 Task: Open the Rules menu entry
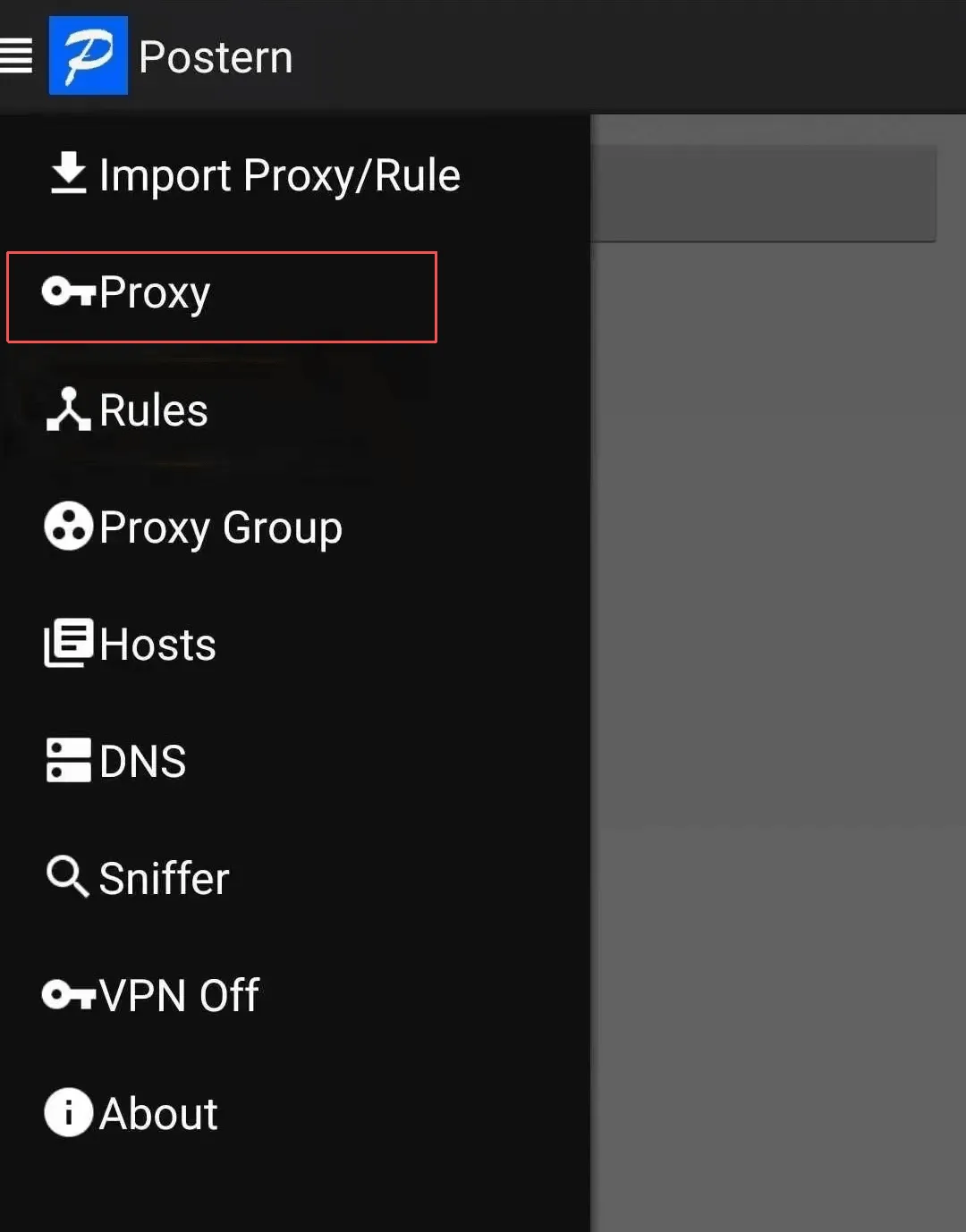[x=153, y=410]
